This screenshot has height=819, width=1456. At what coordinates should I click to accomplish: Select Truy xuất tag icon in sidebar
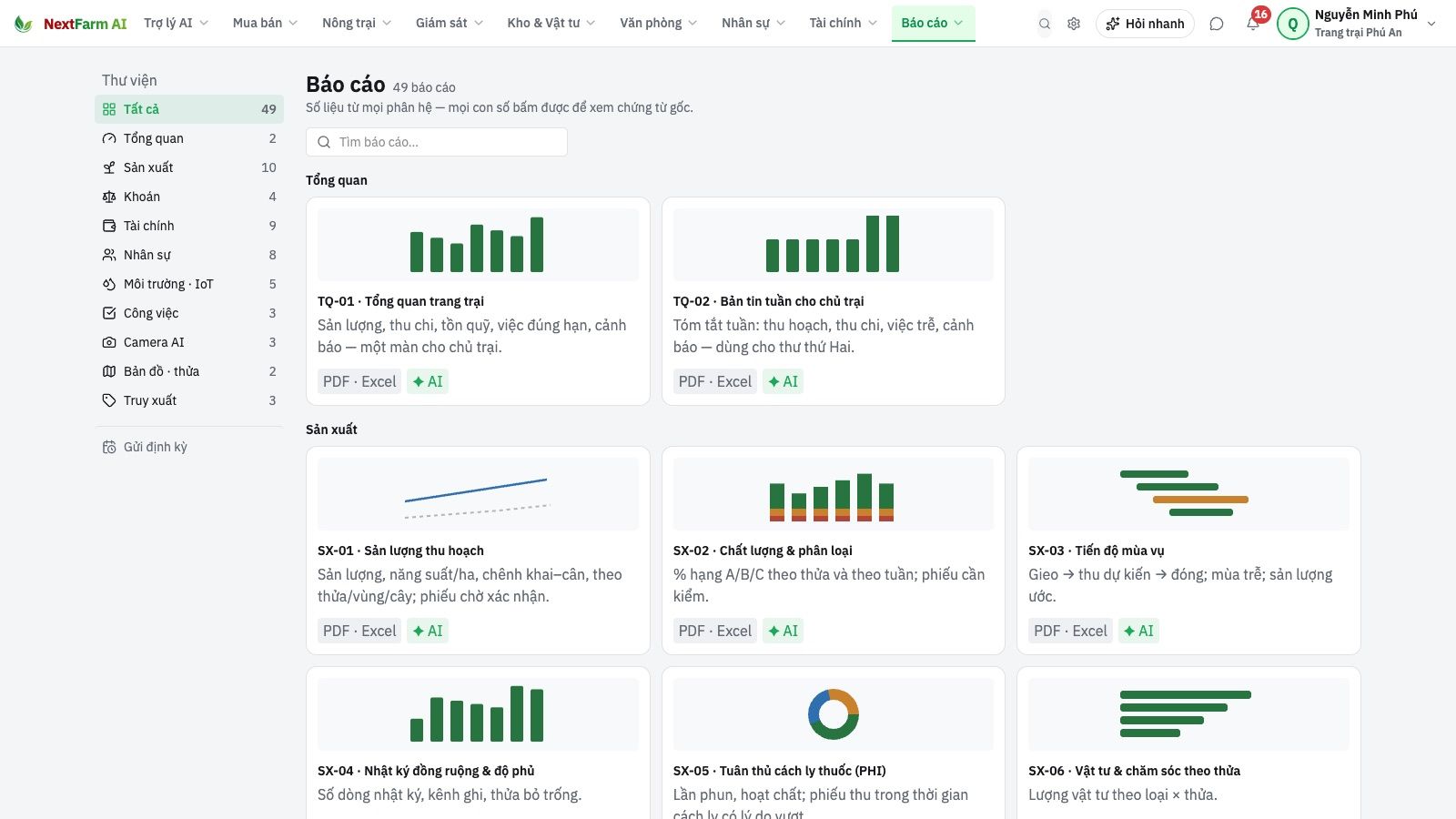tap(109, 400)
